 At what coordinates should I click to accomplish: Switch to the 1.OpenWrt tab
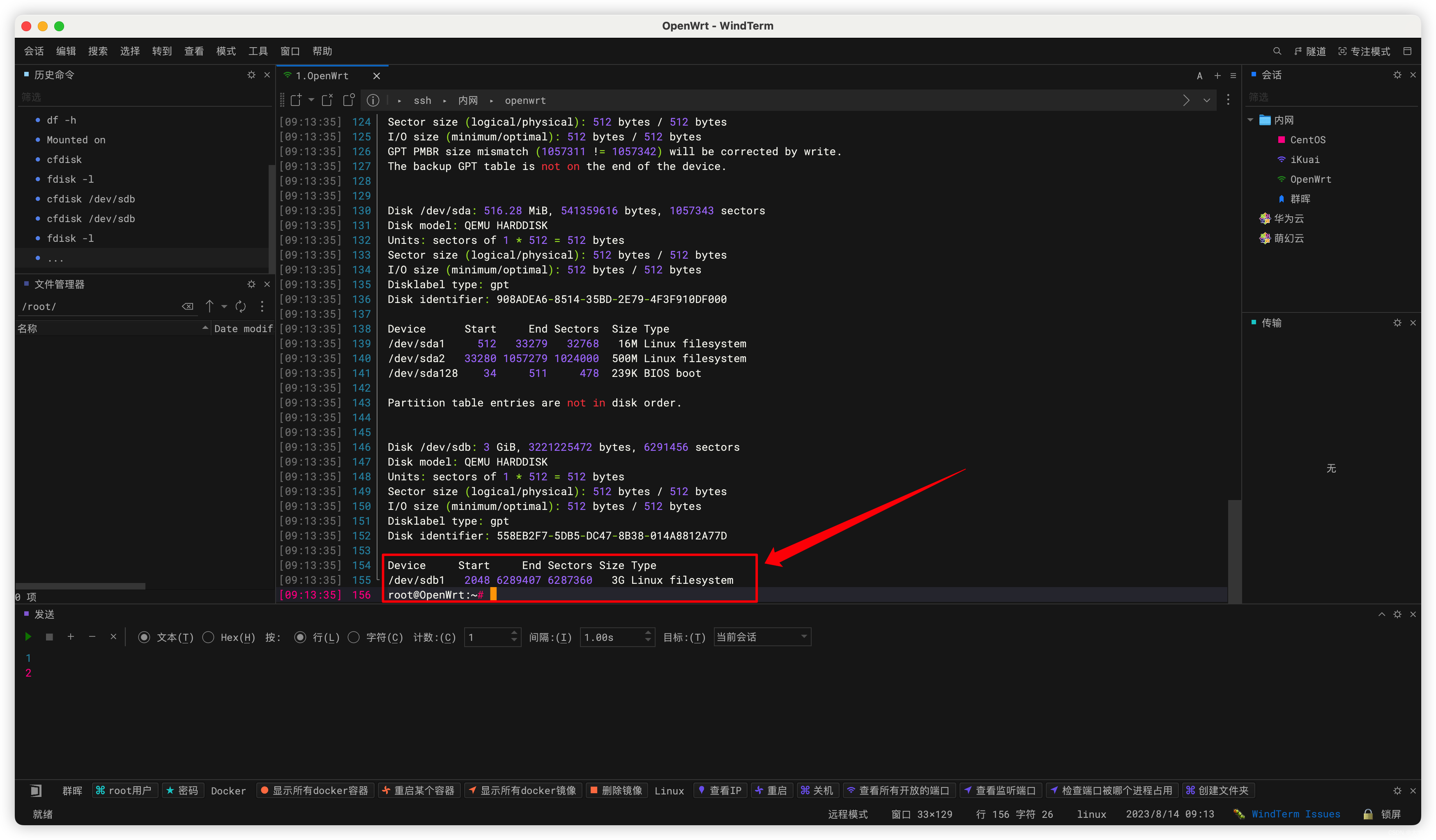(x=322, y=76)
